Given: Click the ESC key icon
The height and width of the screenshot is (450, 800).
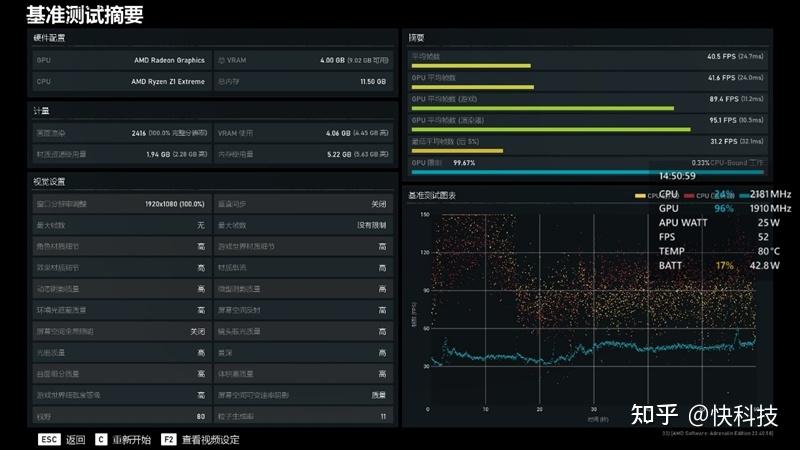Looking at the screenshot, I should pos(49,439).
